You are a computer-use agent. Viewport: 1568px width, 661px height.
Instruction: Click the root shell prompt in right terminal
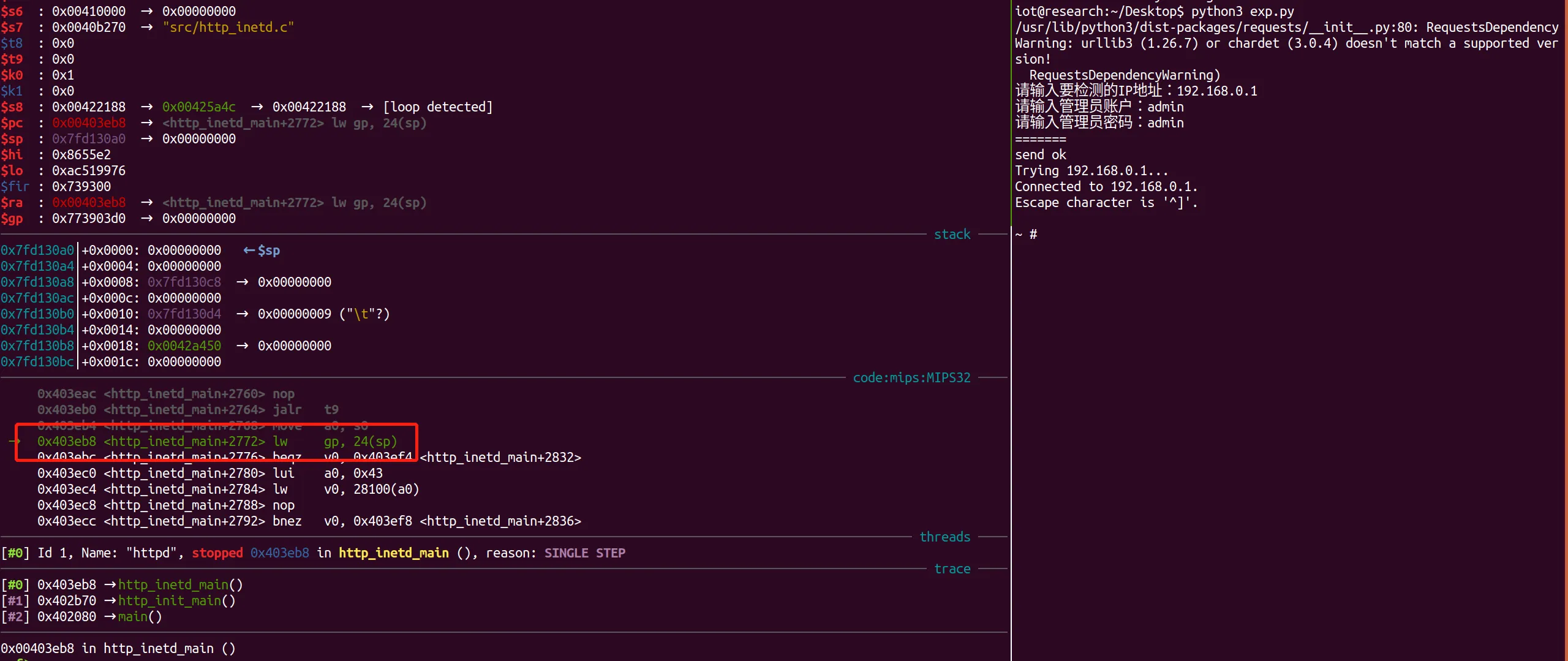[x=1027, y=235]
